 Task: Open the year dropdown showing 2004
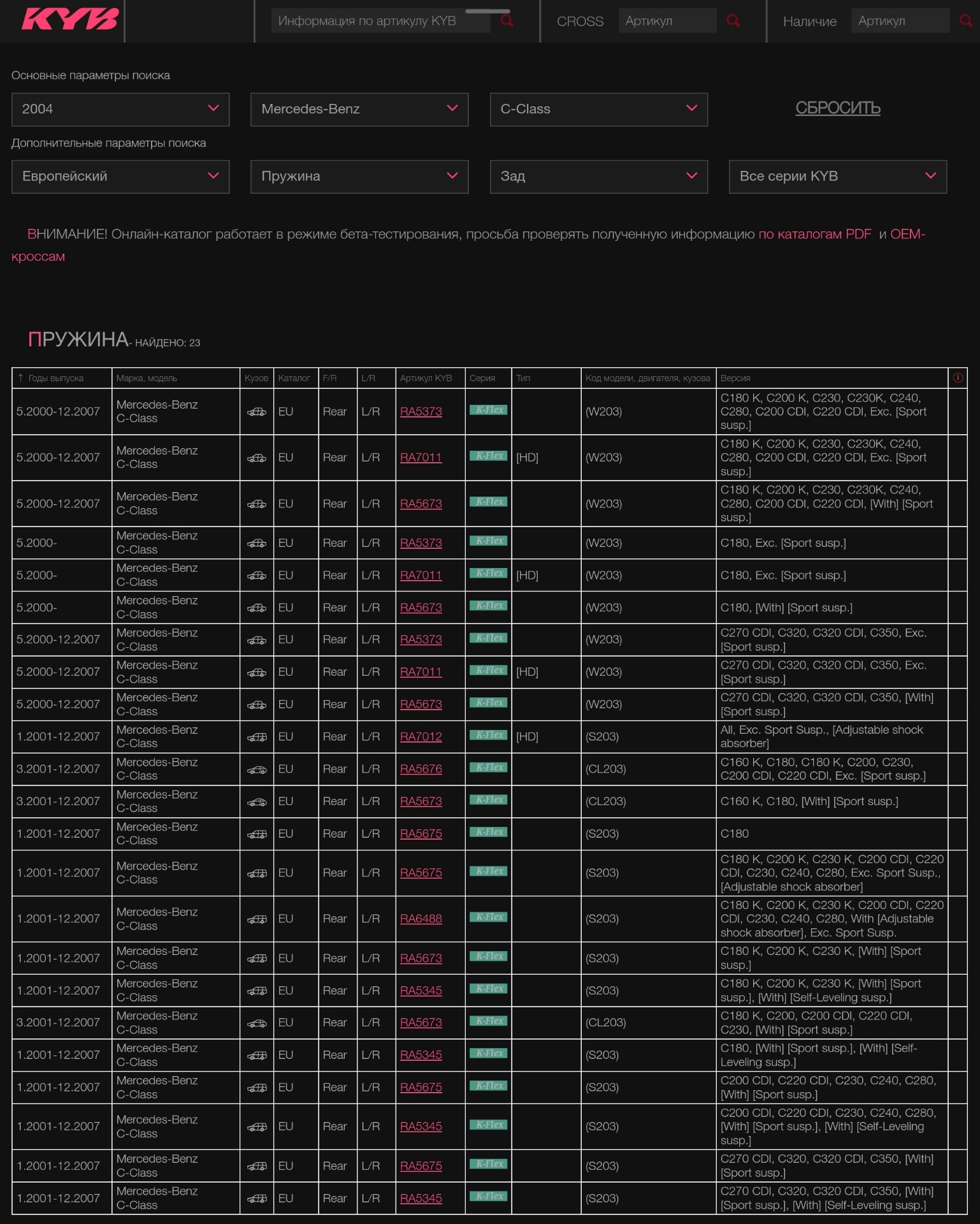[120, 109]
